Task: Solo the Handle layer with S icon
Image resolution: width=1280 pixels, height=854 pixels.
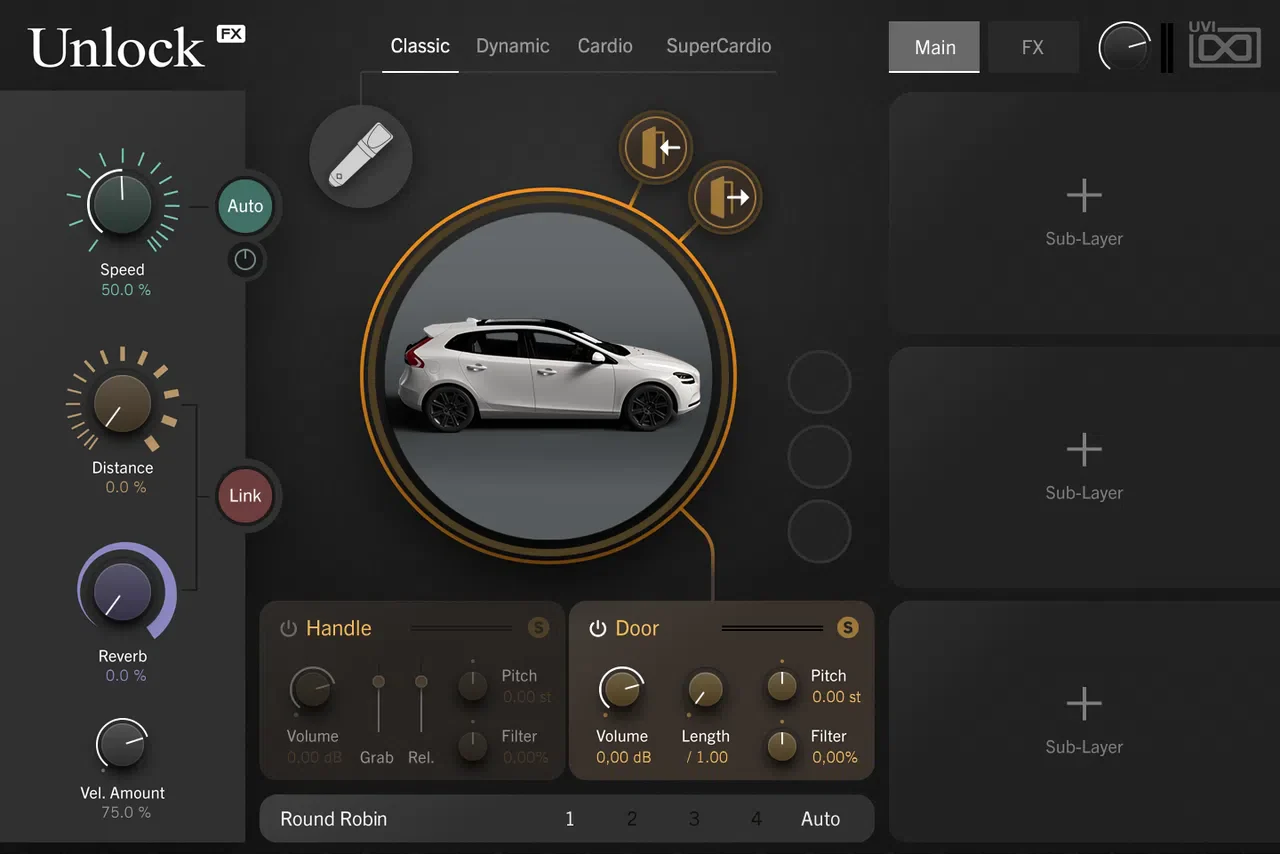Action: coord(538,628)
